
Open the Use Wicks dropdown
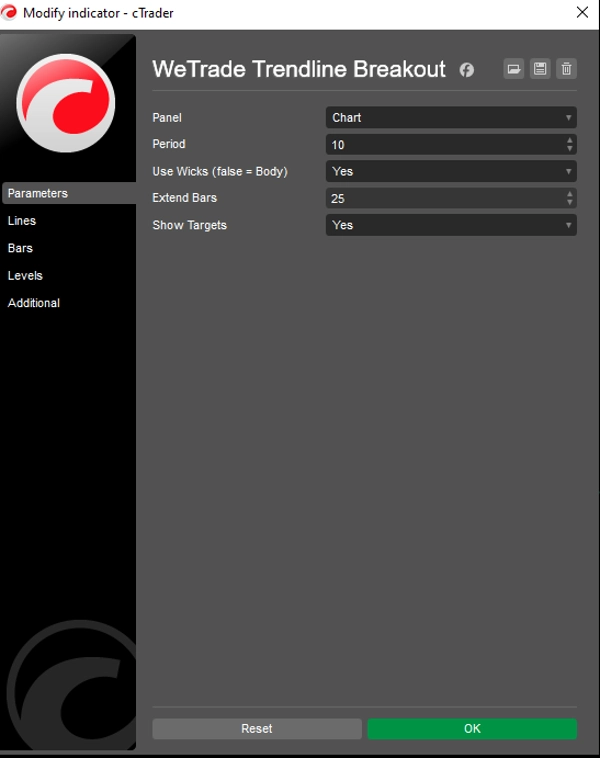(451, 172)
